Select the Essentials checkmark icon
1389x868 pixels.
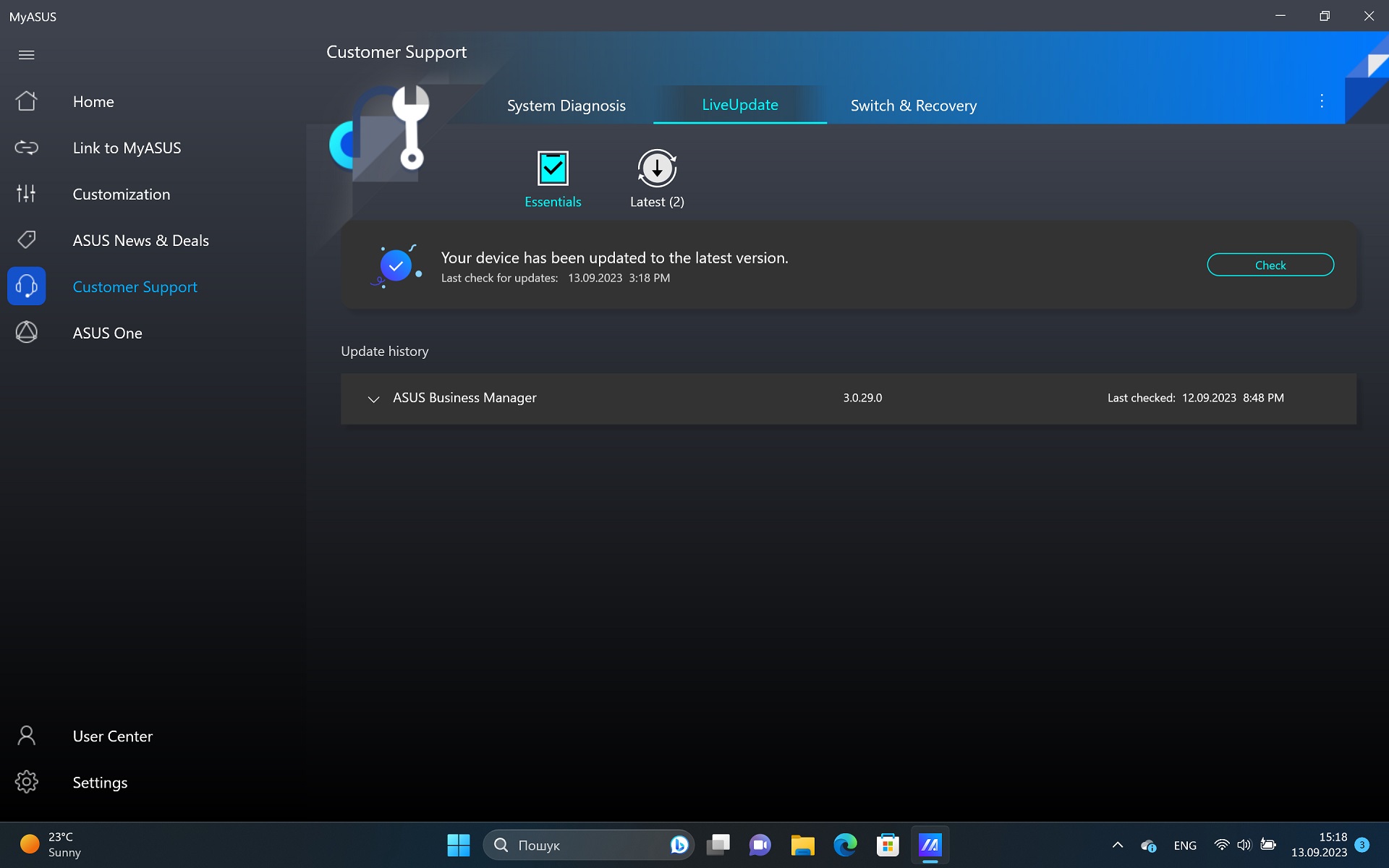click(x=553, y=169)
